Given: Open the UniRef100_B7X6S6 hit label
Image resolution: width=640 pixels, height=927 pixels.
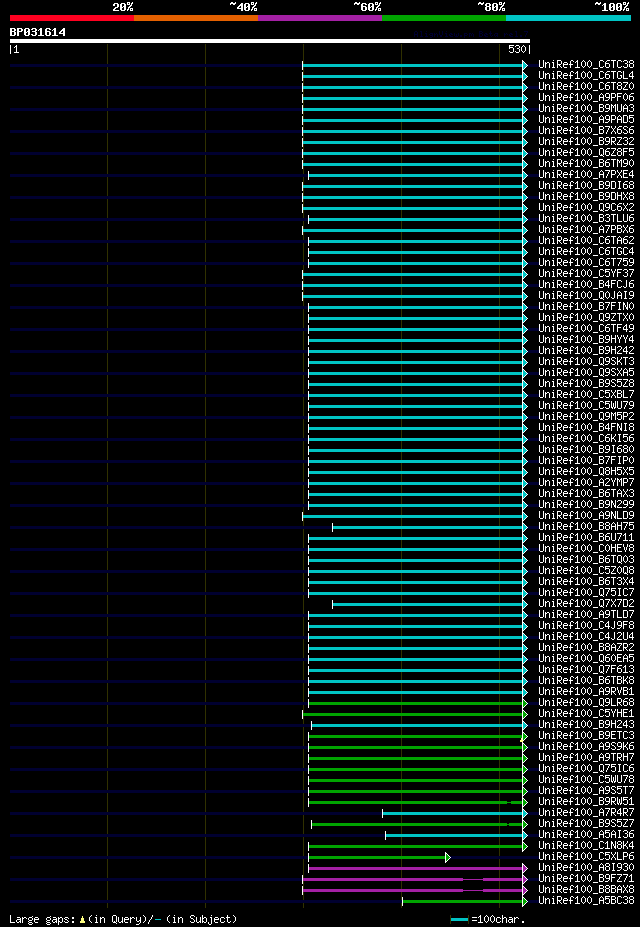Looking at the screenshot, I should 586,131.
